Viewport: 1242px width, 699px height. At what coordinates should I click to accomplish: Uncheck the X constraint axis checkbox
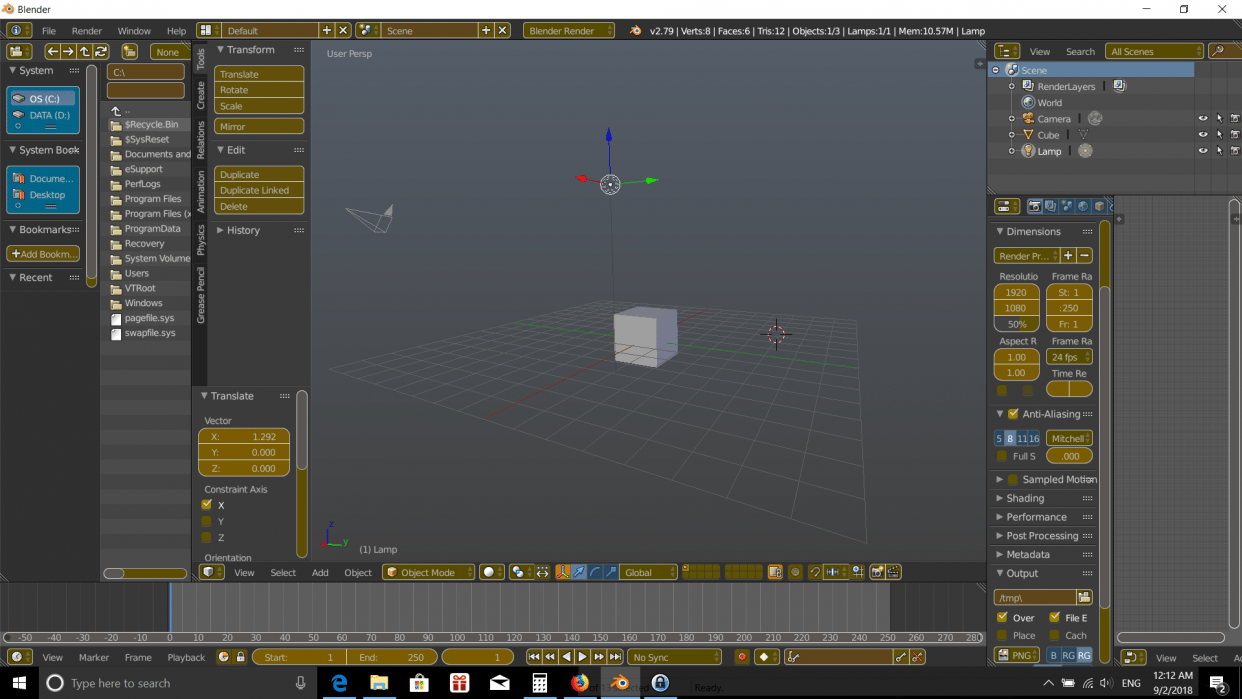coord(207,505)
